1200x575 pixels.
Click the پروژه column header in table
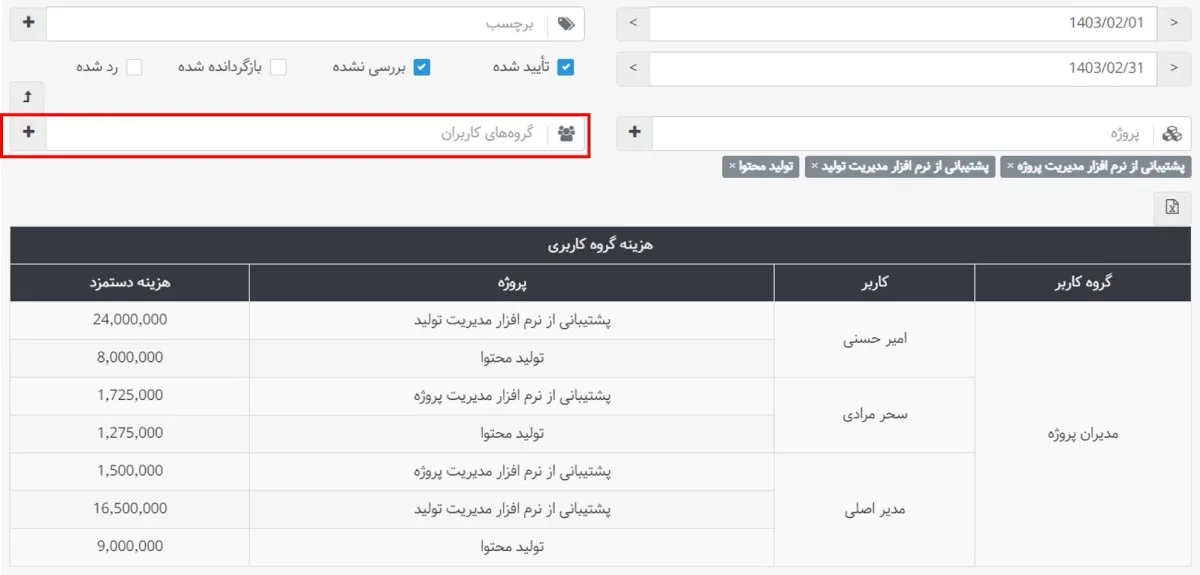512,283
